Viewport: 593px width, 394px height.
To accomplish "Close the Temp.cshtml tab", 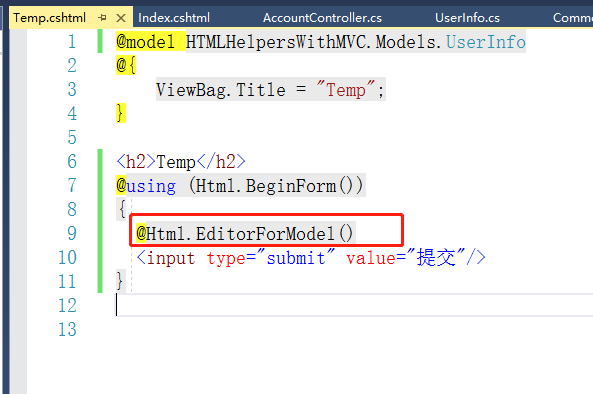I will point(121,18).
